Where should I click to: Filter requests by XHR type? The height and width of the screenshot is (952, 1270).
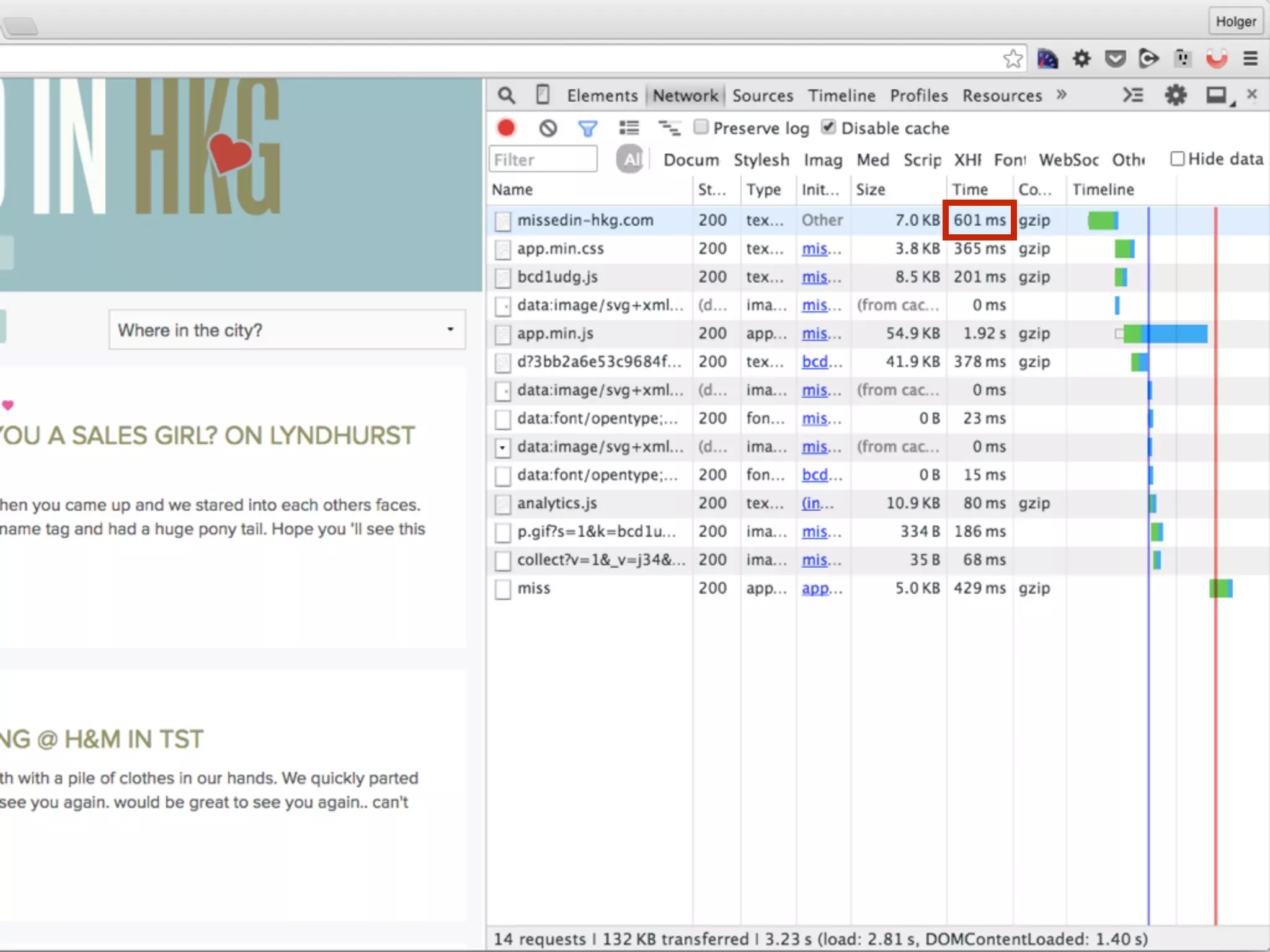(x=967, y=160)
